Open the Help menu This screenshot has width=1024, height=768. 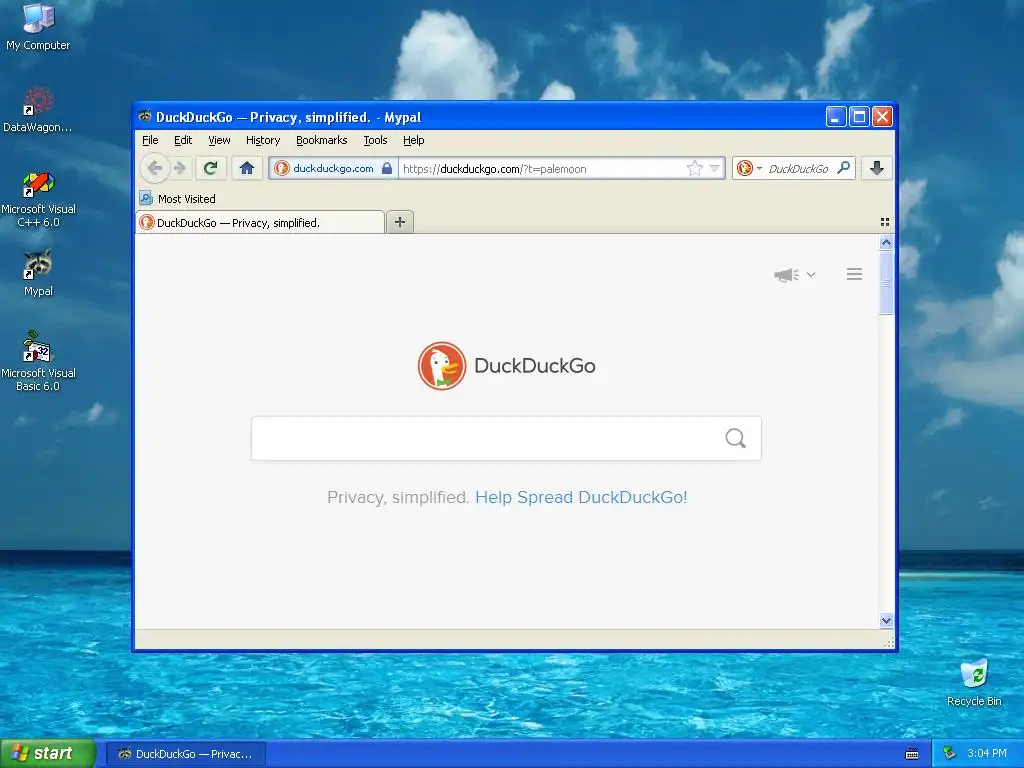413,140
